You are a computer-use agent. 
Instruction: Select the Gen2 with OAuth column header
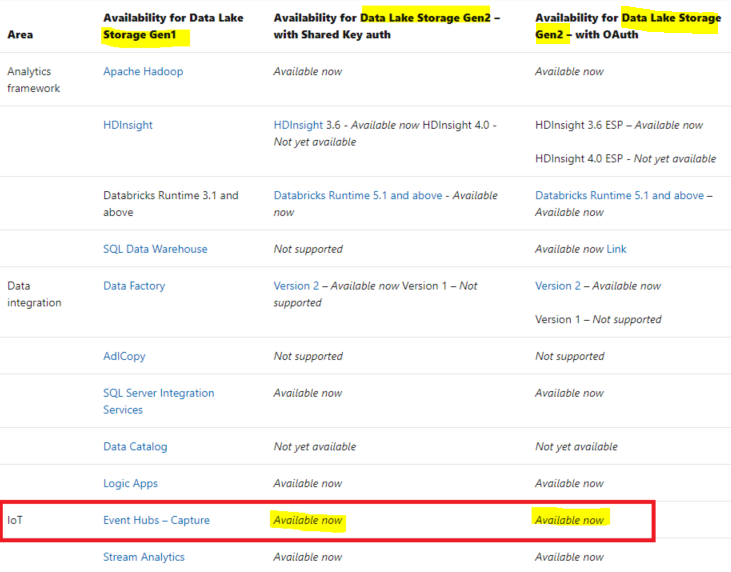tap(628, 26)
